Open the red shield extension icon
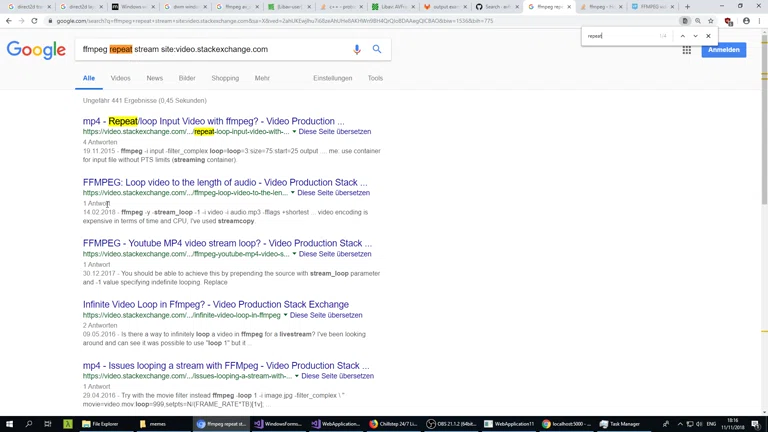 pos(728,22)
